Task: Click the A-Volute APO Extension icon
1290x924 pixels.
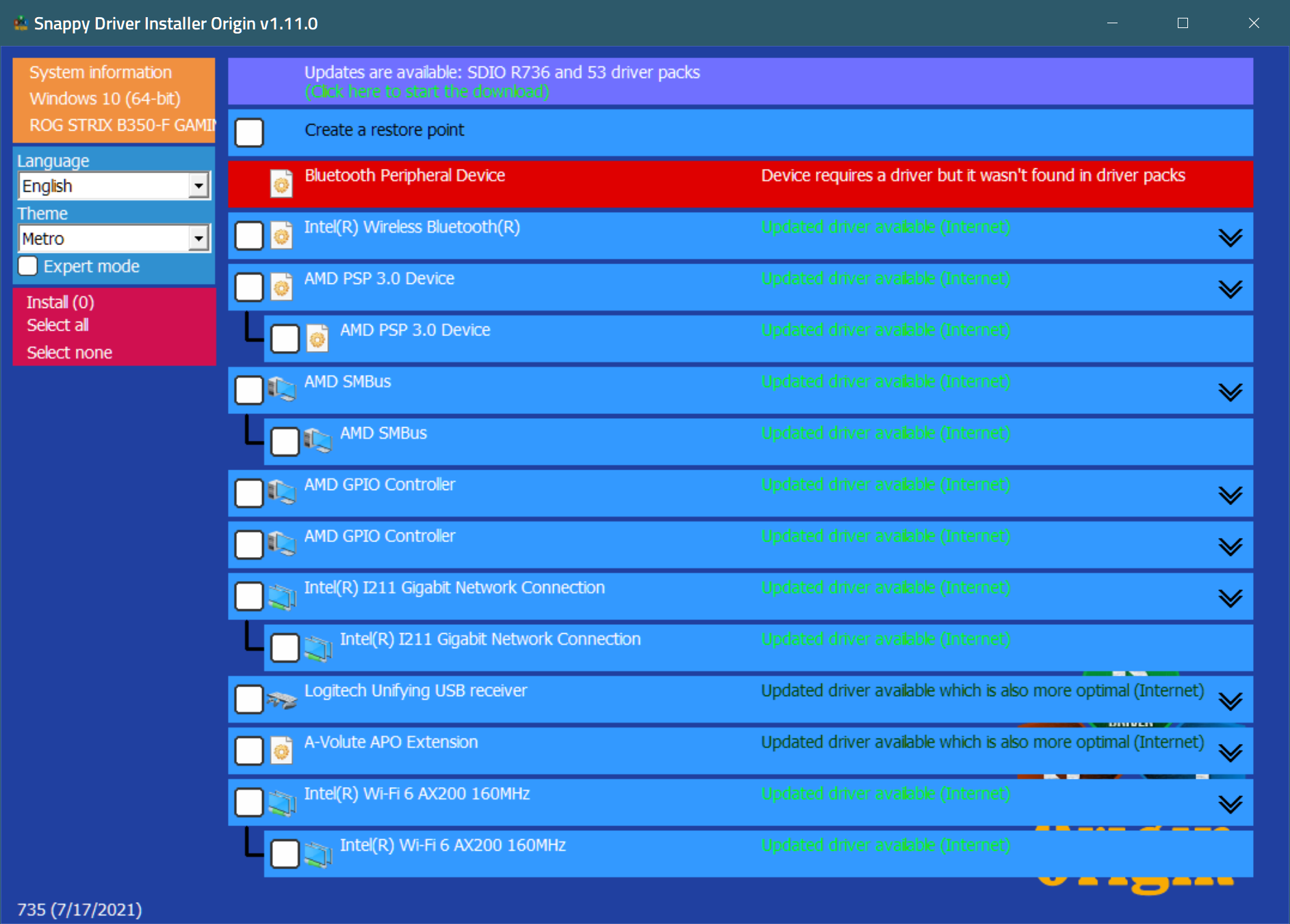Action: (x=281, y=751)
